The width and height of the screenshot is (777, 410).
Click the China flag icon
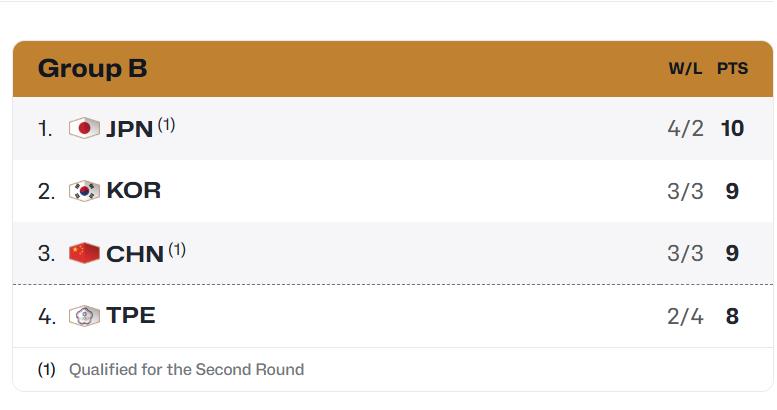(x=84, y=253)
